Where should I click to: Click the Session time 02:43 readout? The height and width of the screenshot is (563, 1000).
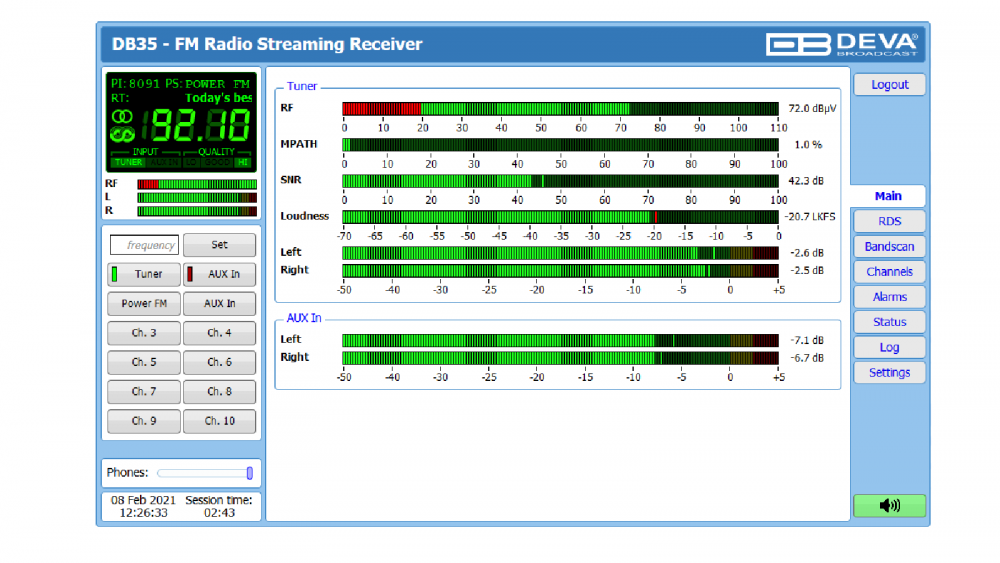(x=219, y=506)
